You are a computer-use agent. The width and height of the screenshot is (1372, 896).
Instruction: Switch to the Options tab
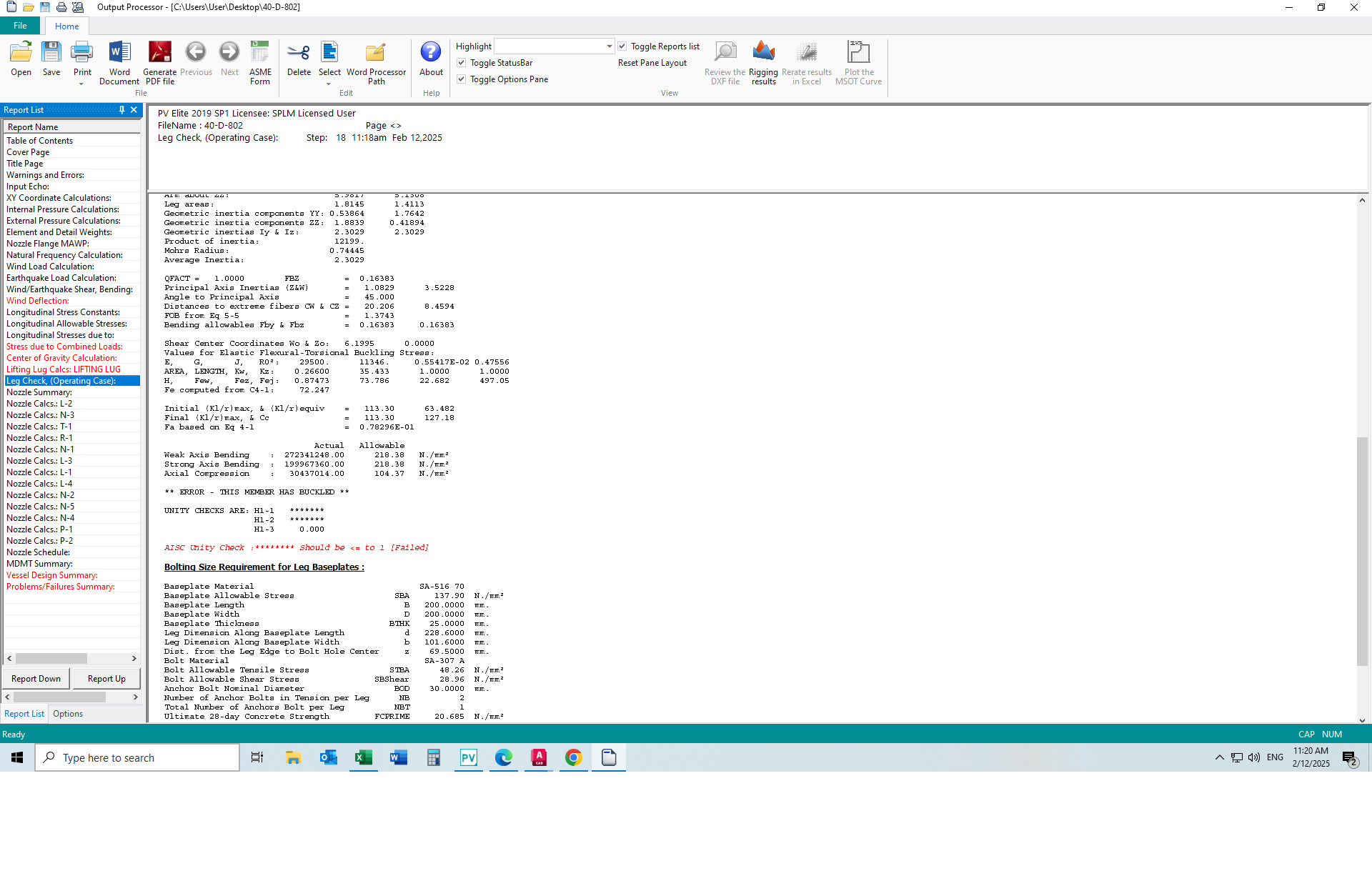(x=68, y=714)
